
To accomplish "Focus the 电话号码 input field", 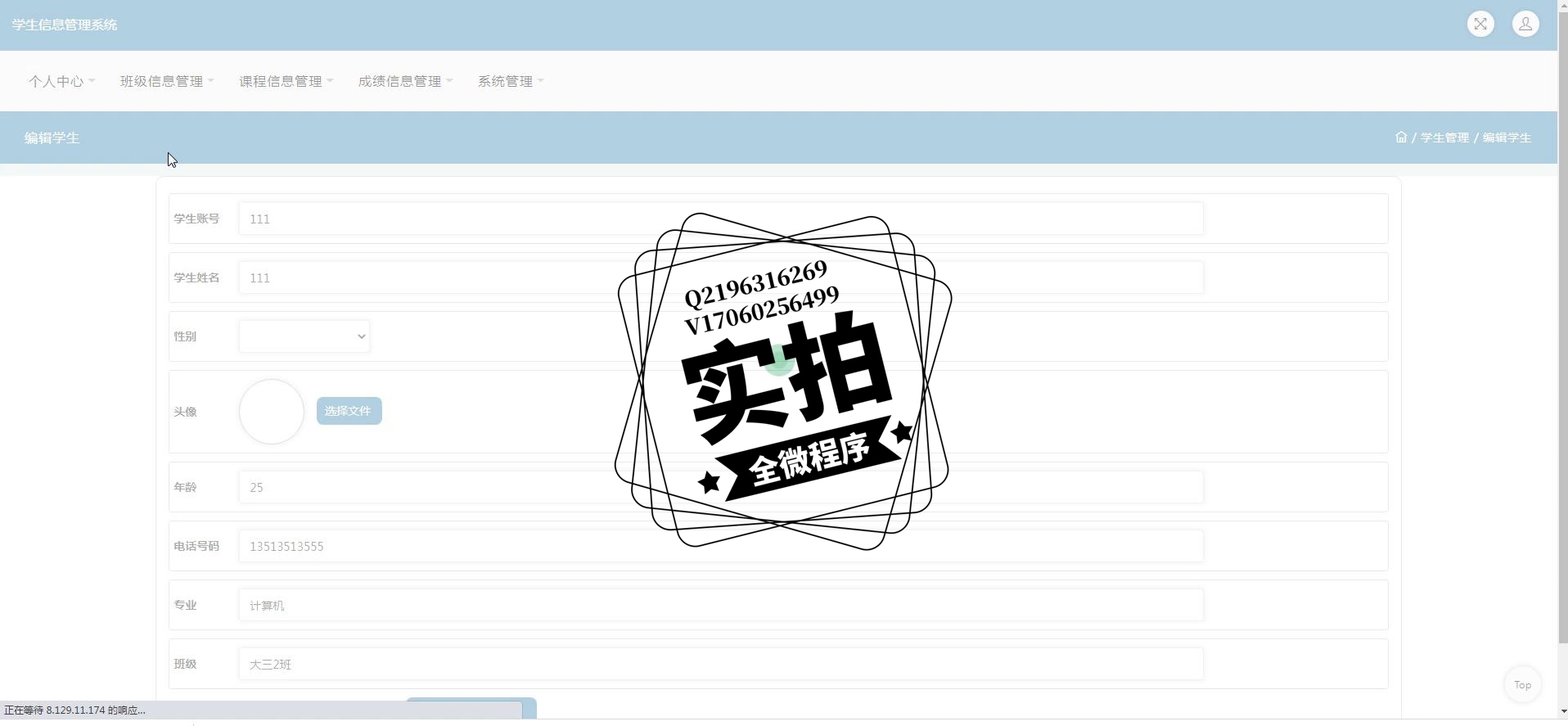I will (721, 546).
